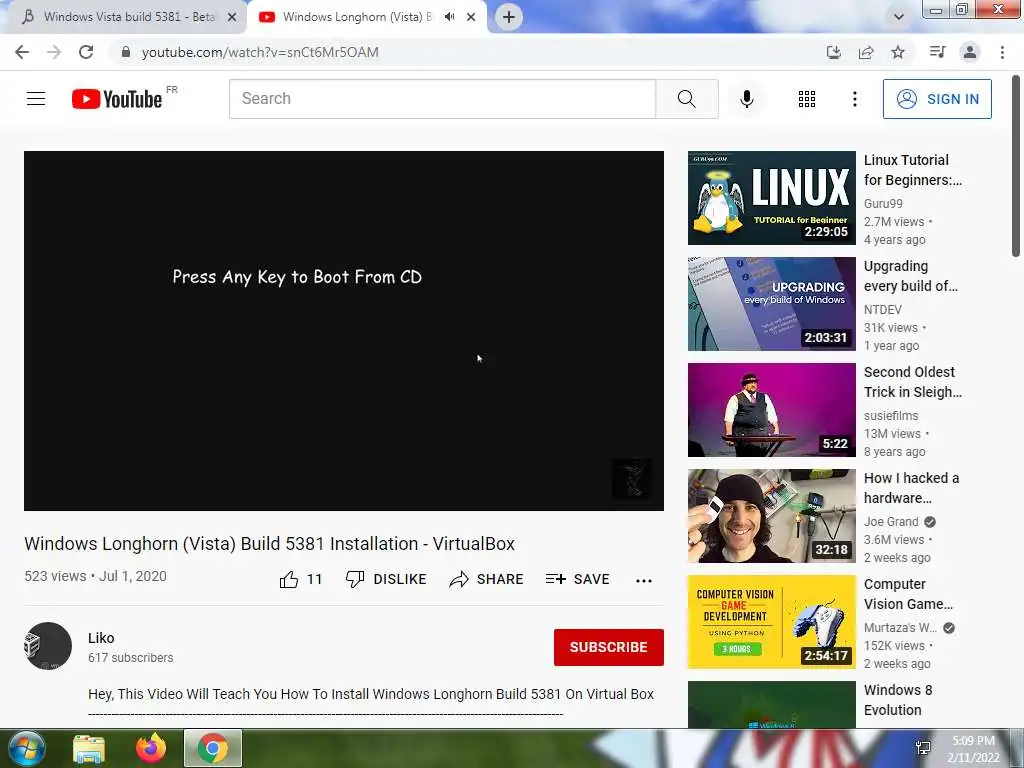Click the taskbar clock showing 5:09 PM
Viewport: 1024px width, 768px height.
click(x=973, y=749)
